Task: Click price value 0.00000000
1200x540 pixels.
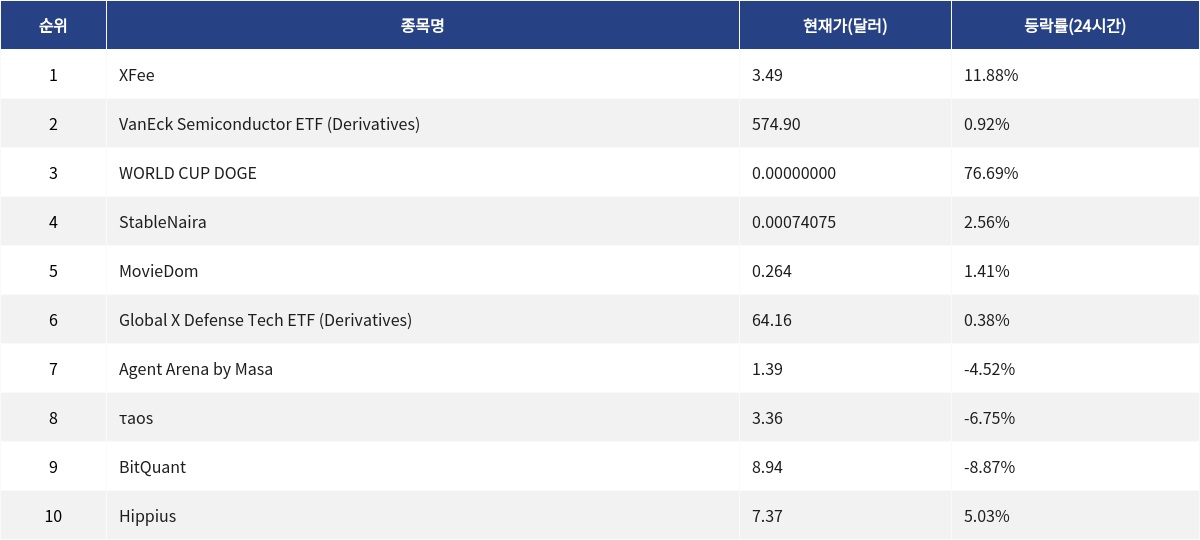Action: [794, 173]
